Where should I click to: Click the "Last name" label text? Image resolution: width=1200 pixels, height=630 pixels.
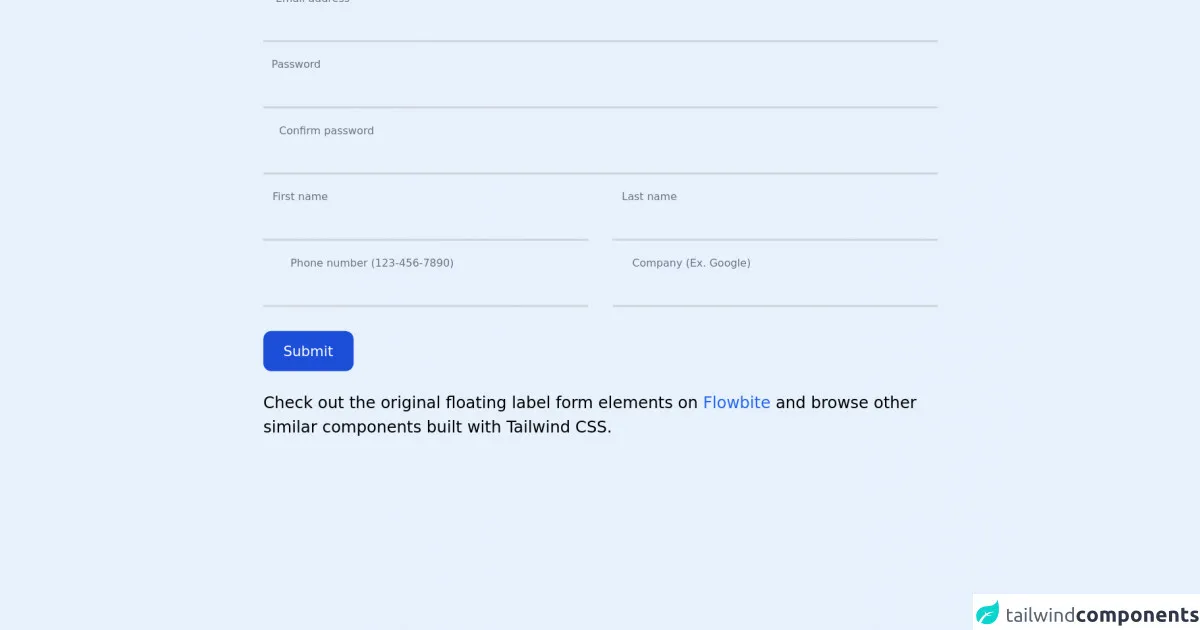tap(649, 197)
